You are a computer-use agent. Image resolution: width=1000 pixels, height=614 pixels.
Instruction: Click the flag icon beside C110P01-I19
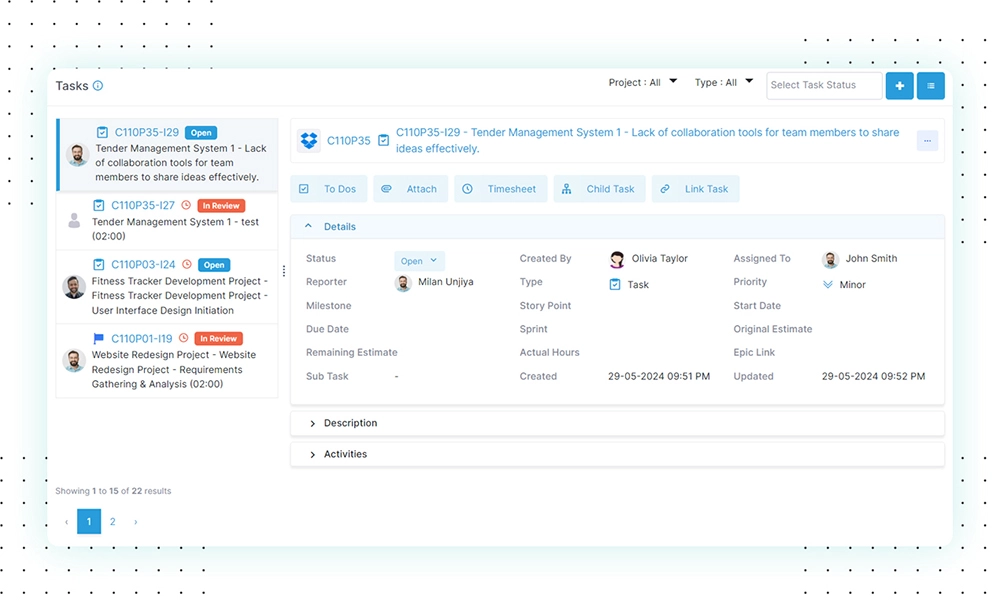point(99,339)
